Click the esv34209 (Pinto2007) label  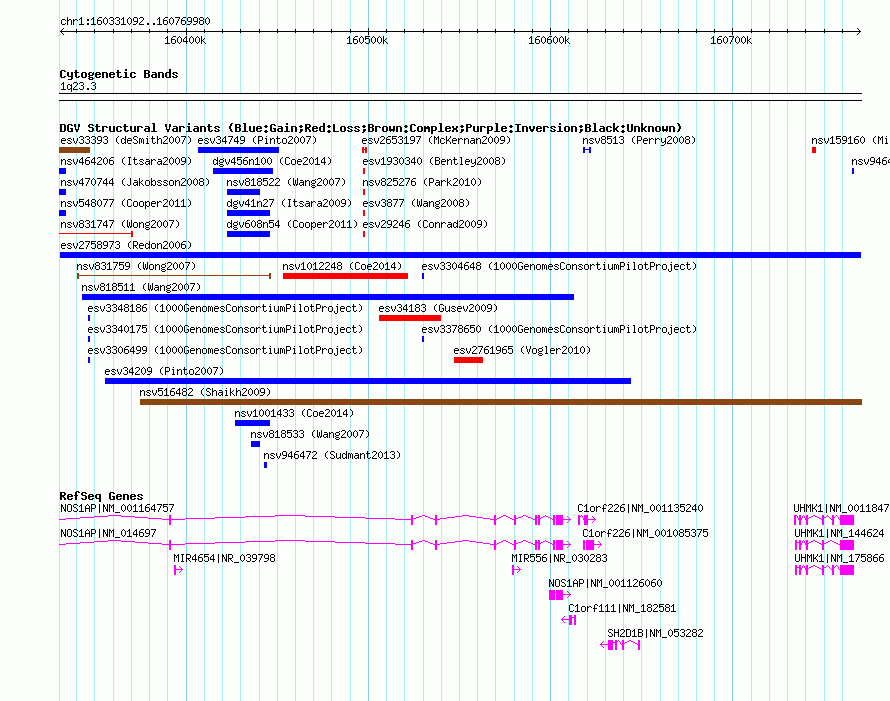click(x=164, y=371)
